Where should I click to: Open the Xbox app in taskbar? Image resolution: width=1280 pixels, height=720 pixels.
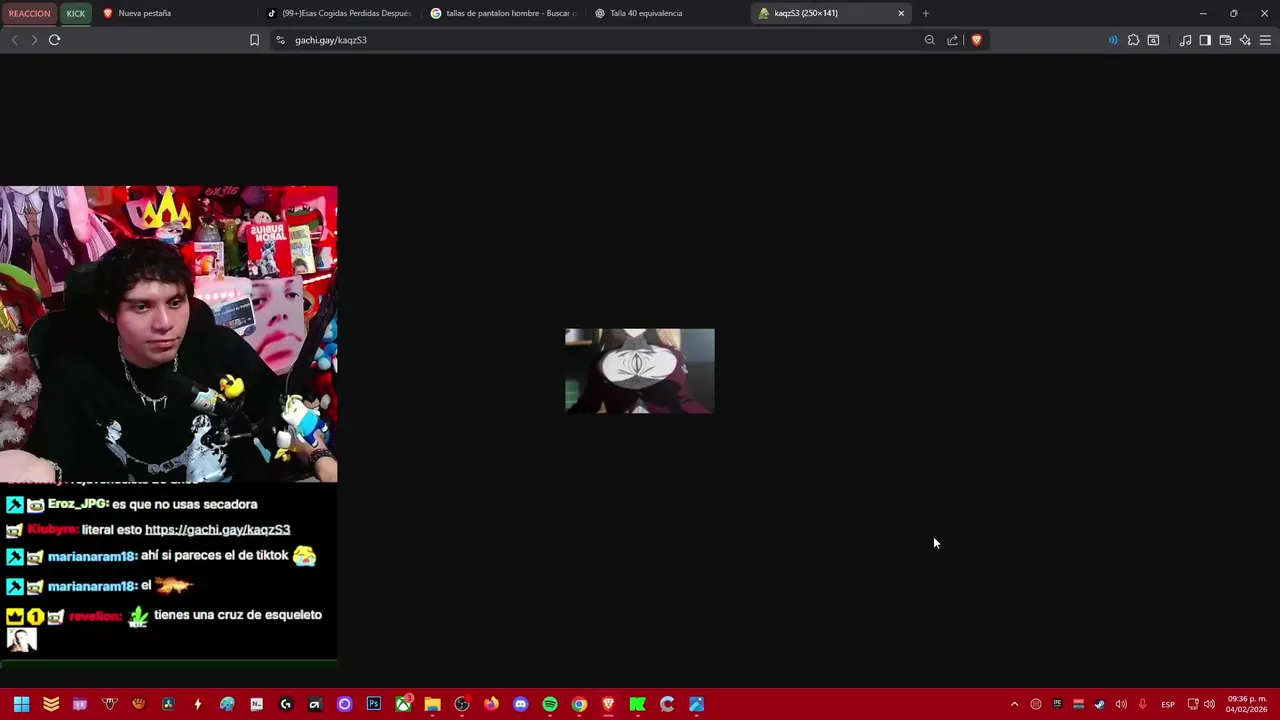pyautogui.click(x=403, y=704)
